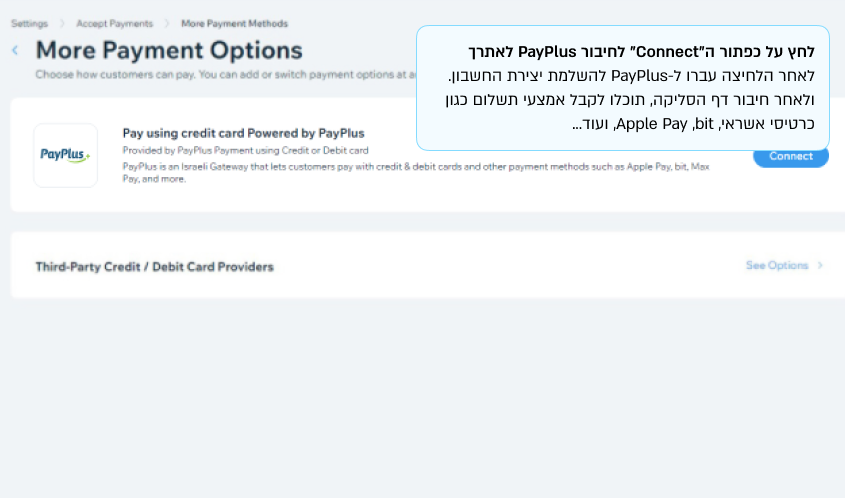Click the back arrow beside More Payment Options
Screen dimensions: 845x498
pyautogui.click(x=15, y=50)
